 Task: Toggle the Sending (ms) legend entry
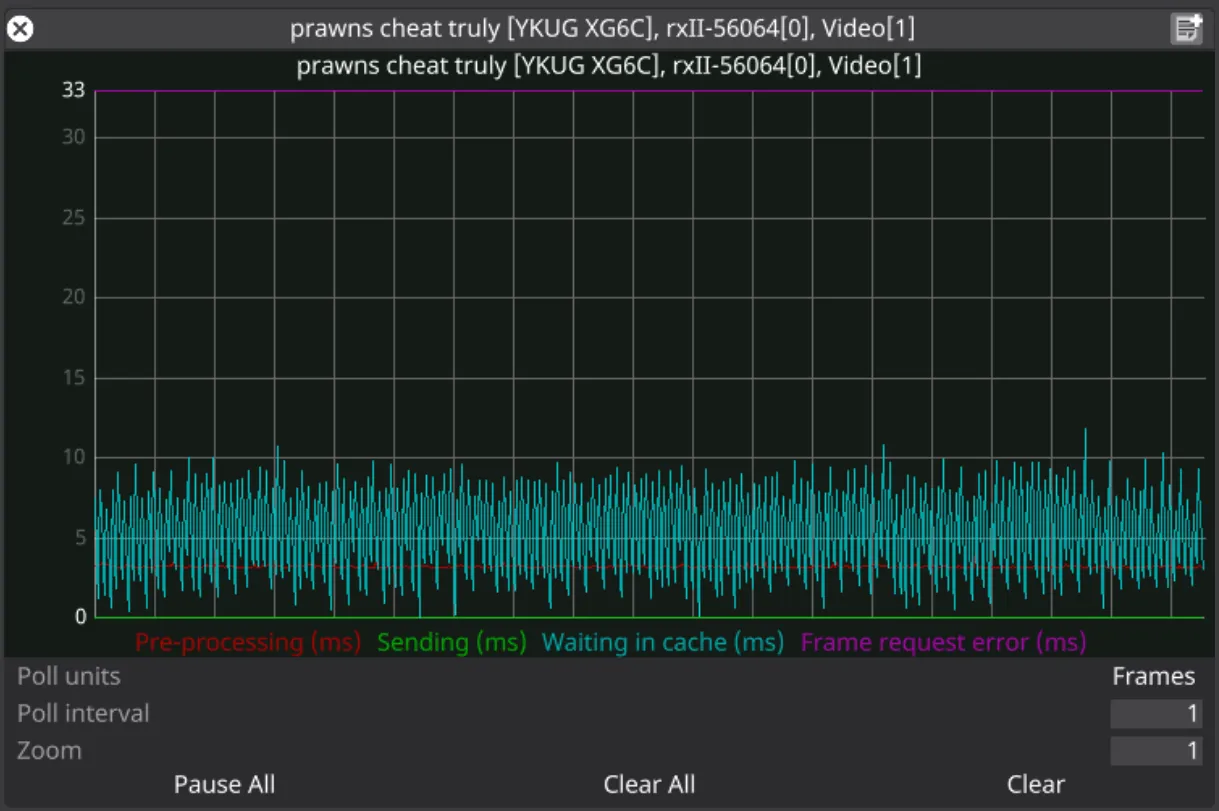point(451,643)
